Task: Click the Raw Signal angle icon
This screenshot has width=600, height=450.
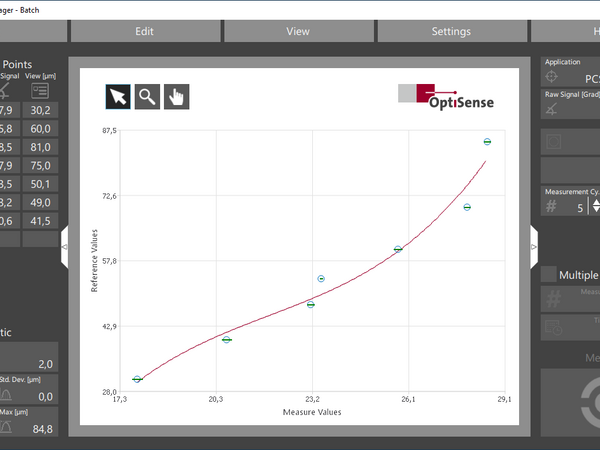Action: pos(551,110)
